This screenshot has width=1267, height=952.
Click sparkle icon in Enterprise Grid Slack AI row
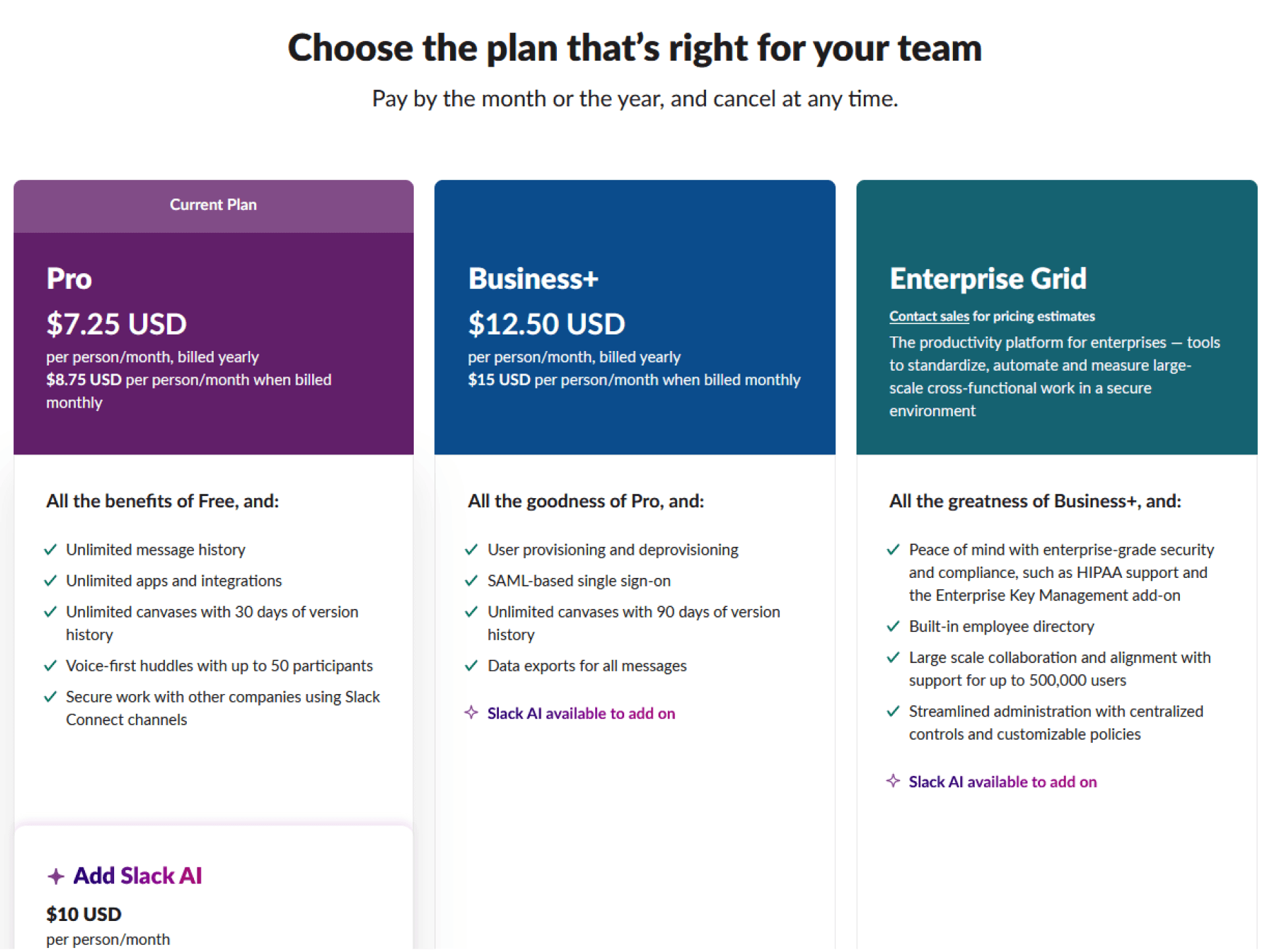893,781
